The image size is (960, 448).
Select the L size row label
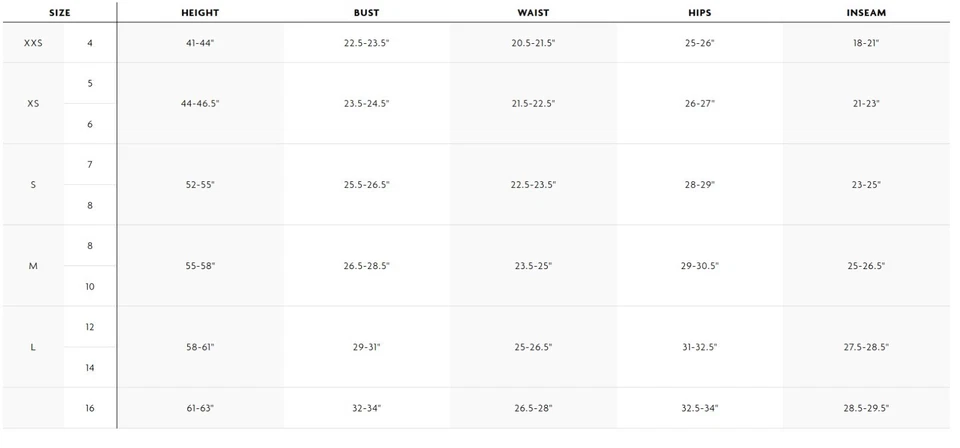[x=33, y=347]
